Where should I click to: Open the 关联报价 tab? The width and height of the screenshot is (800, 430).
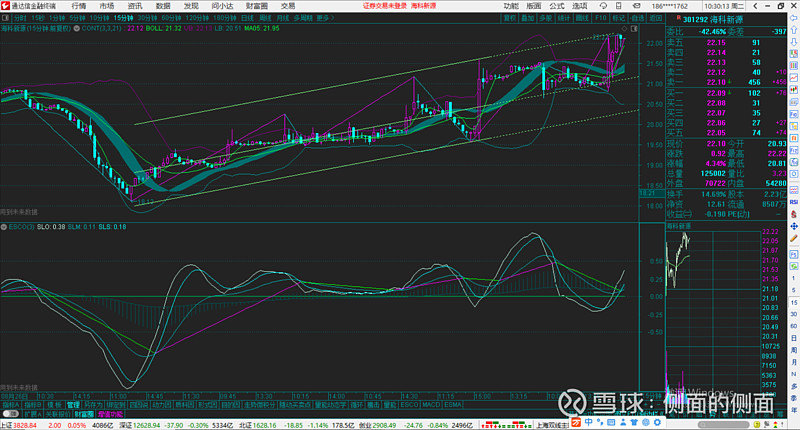(x=58, y=414)
